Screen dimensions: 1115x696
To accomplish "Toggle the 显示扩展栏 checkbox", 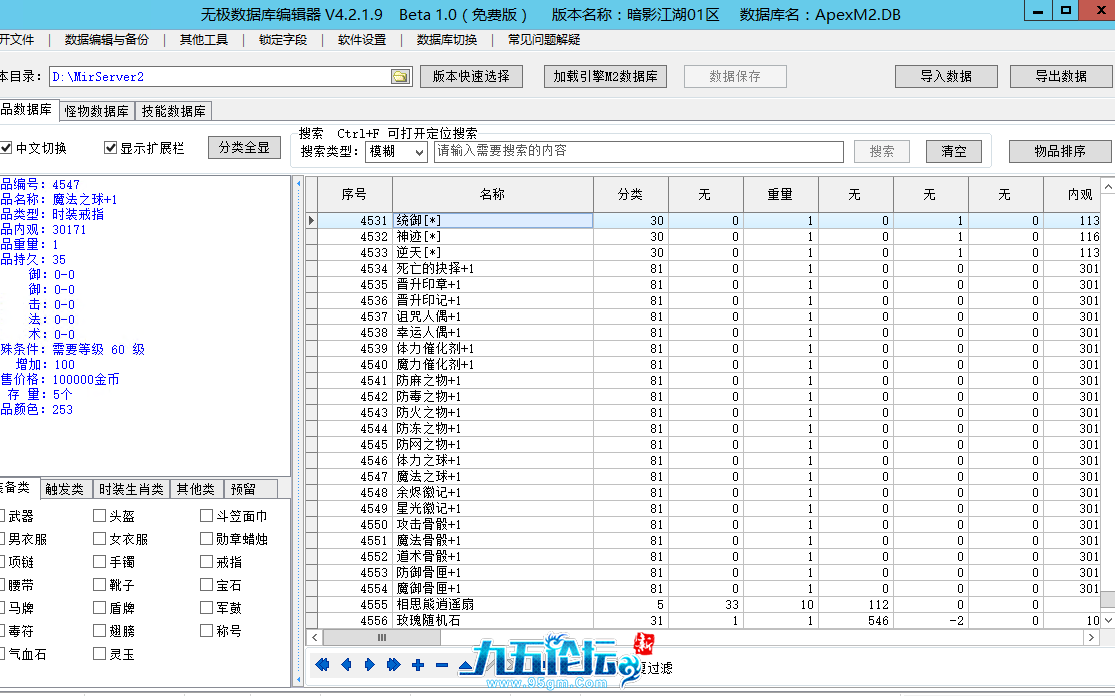I will coord(110,148).
